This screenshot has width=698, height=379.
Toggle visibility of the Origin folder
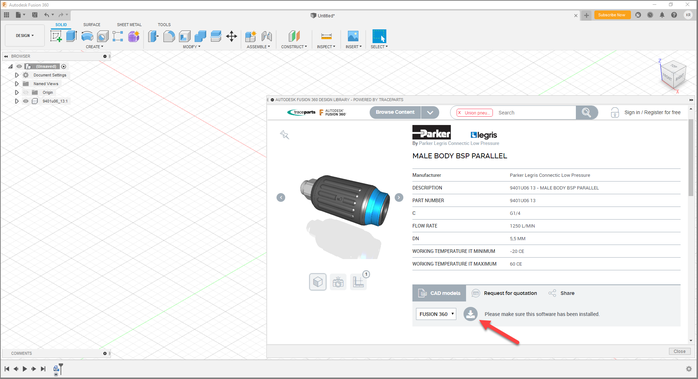tap(26, 92)
